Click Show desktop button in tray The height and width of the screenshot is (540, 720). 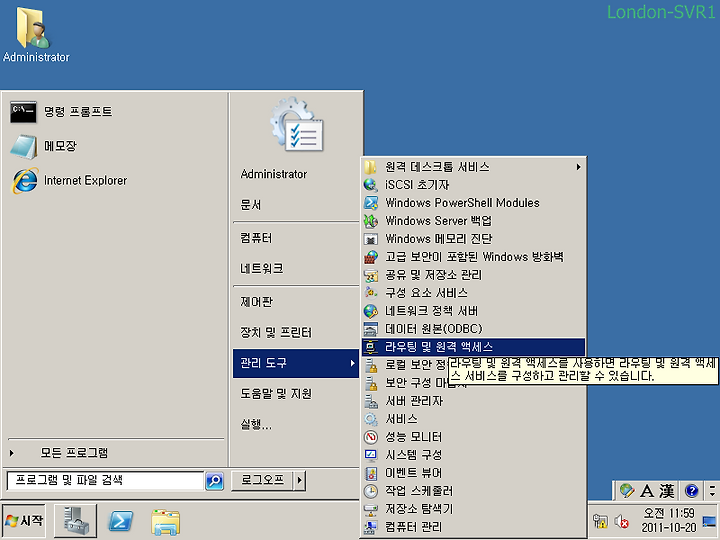(x=709, y=521)
